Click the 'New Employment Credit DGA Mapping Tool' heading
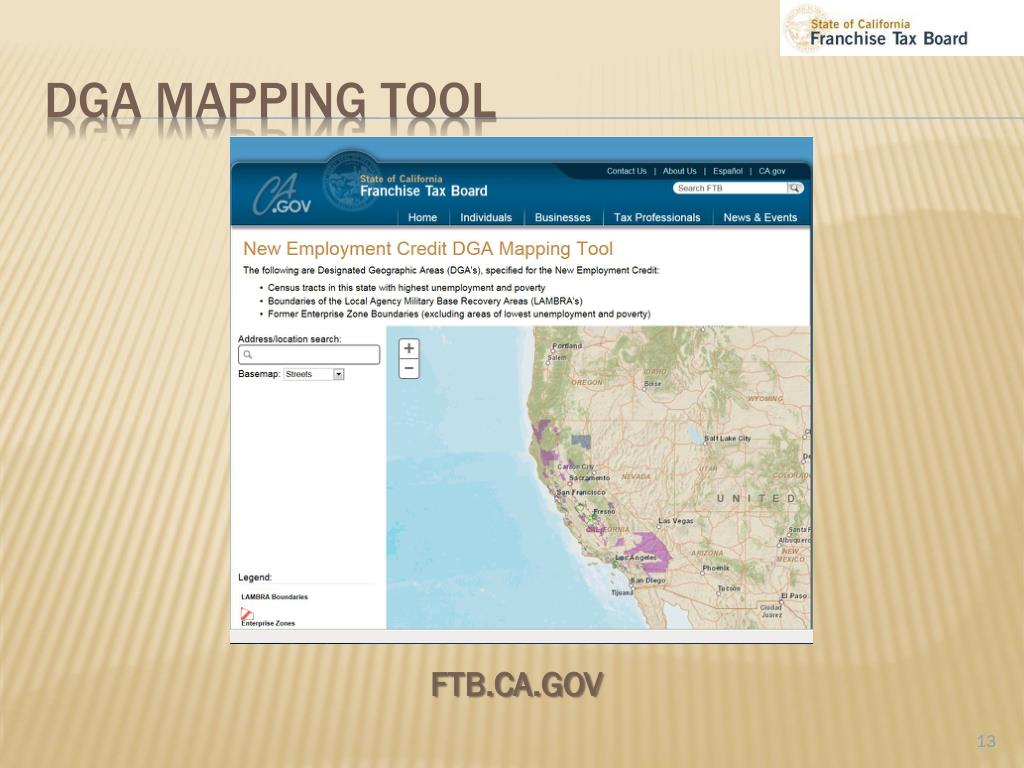Image resolution: width=1024 pixels, height=768 pixels. coord(428,249)
